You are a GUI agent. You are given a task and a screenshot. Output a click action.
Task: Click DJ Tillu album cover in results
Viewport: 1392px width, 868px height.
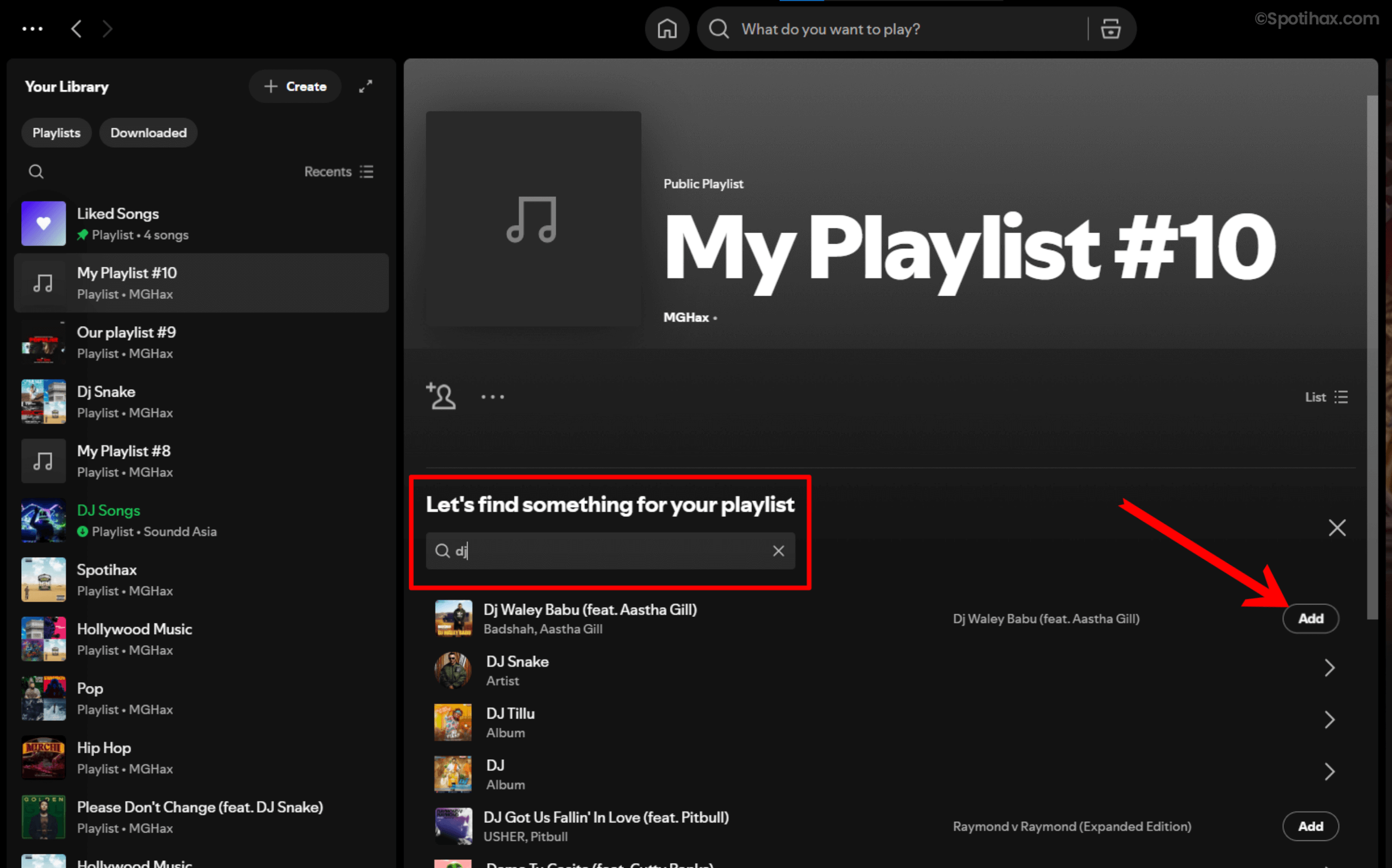pyautogui.click(x=452, y=722)
